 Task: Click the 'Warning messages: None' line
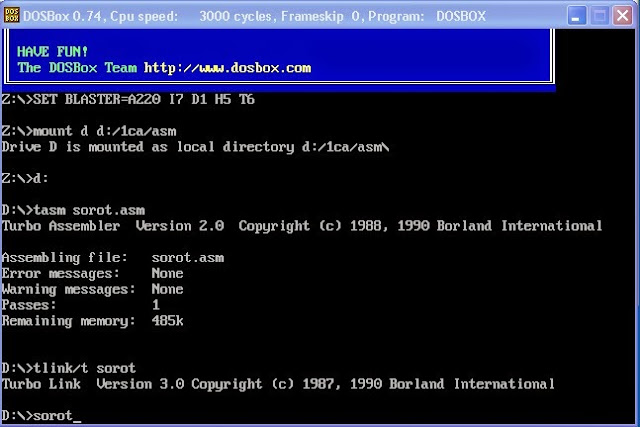pyautogui.click(x=93, y=289)
